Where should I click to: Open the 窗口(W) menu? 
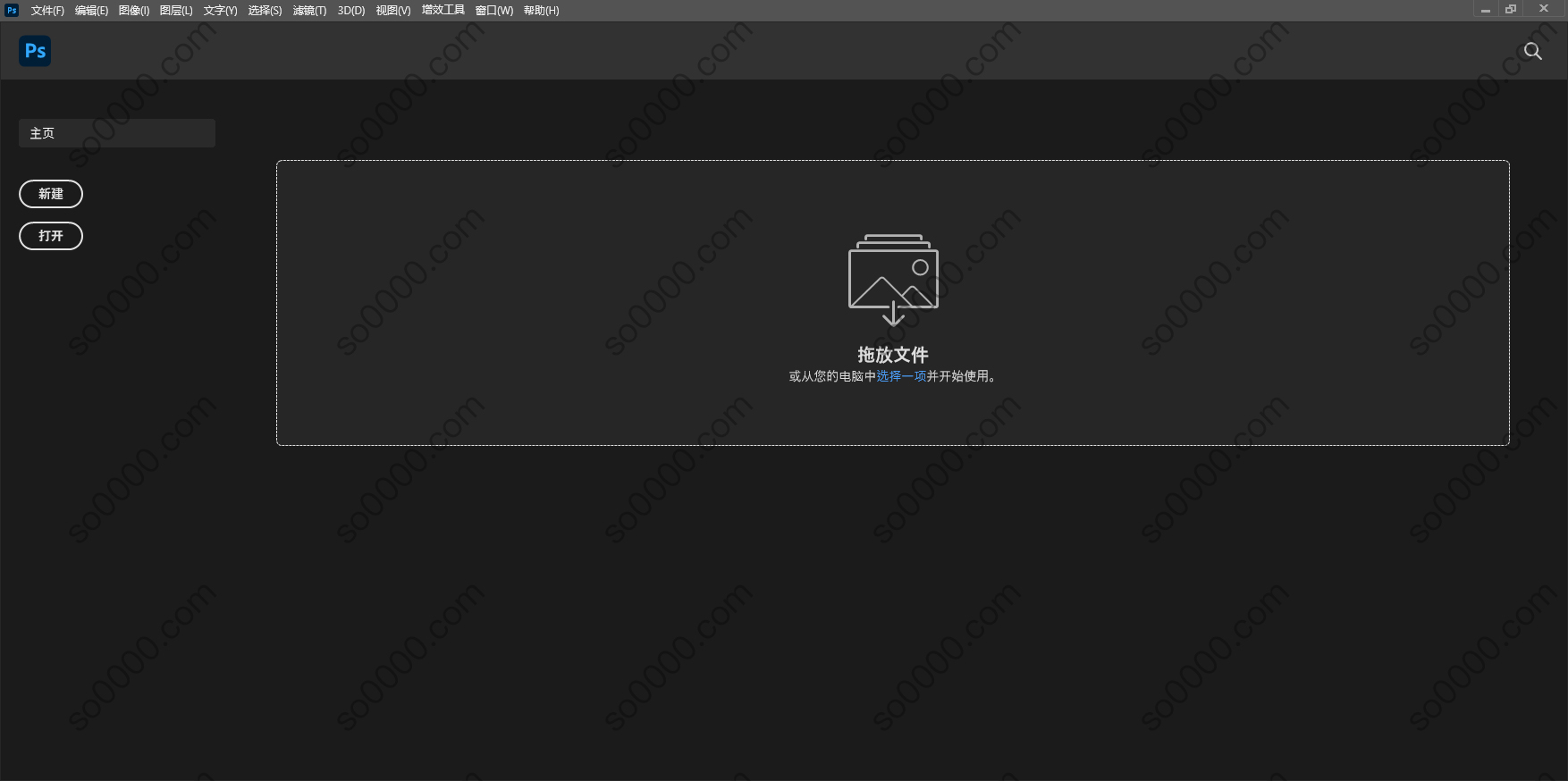[494, 11]
